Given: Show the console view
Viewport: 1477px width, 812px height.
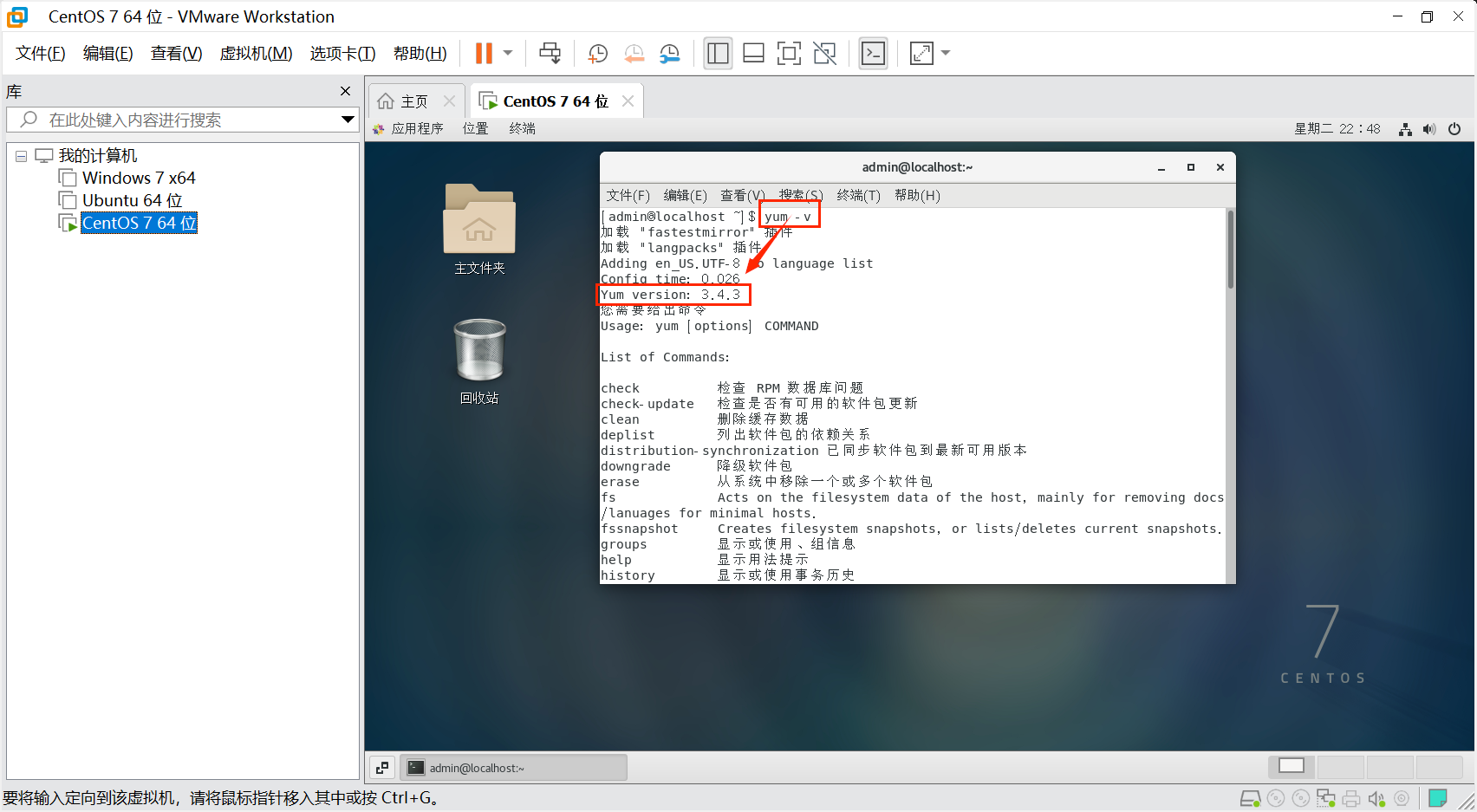Looking at the screenshot, I should click(873, 54).
